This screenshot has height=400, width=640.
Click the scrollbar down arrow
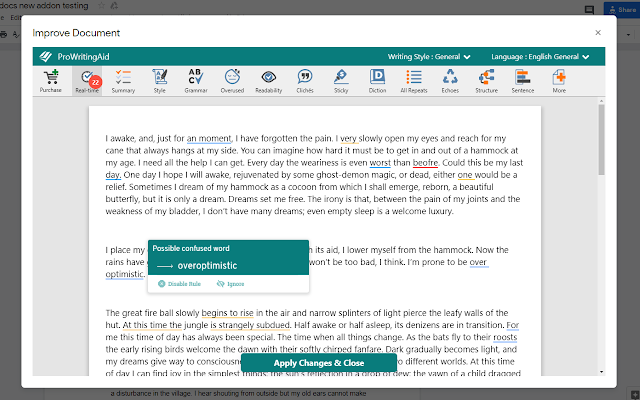click(601, 372)
